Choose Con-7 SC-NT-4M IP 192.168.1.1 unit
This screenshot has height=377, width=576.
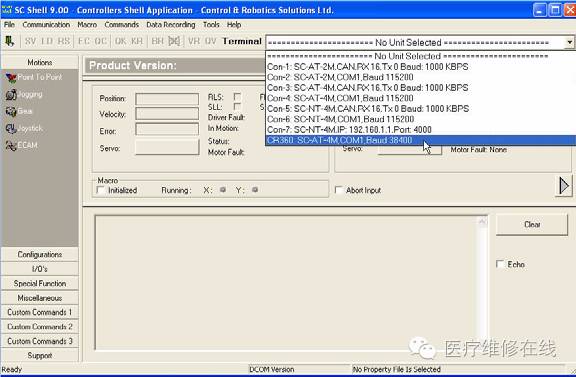421,129
